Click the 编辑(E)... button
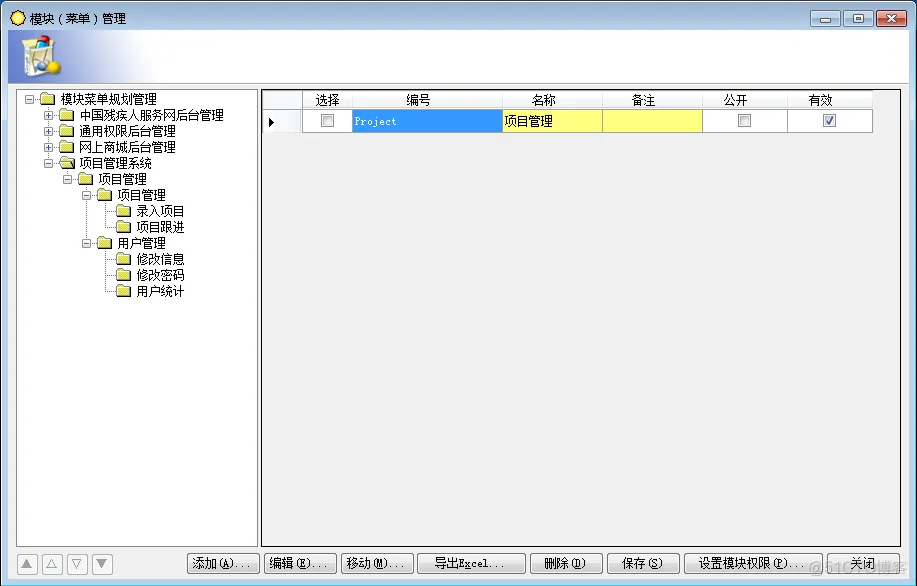Viewport: 917px width, 586px height. pos(300,564)
